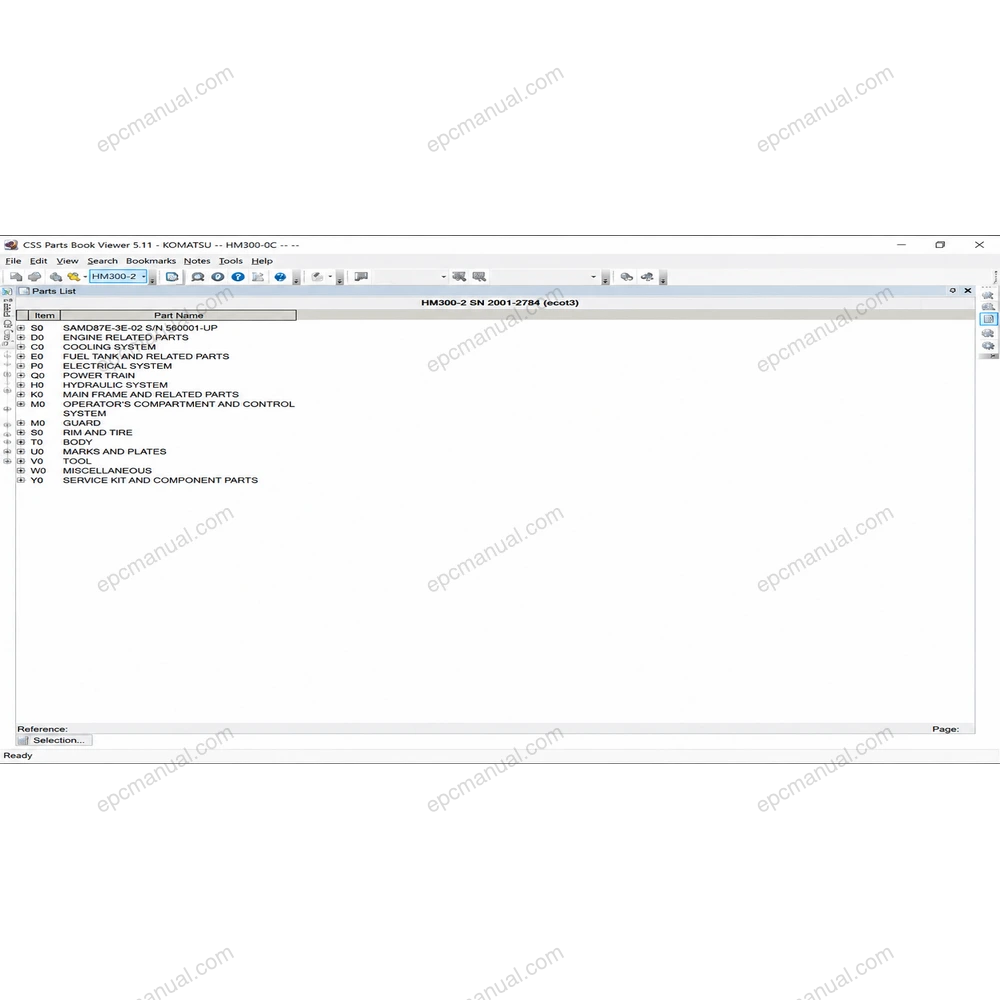Expand the HYDRAULIC SYSTEM node
1000x1000 pixels.
(x=21, y=385)
